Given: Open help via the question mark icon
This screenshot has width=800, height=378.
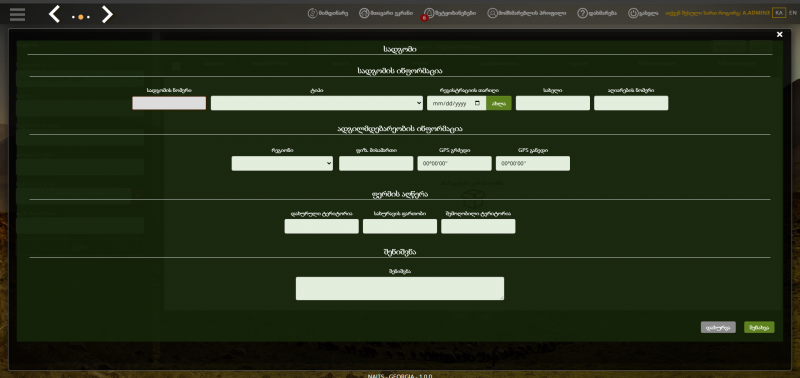Looking at the screenshot, I should (x=597, y=14).
